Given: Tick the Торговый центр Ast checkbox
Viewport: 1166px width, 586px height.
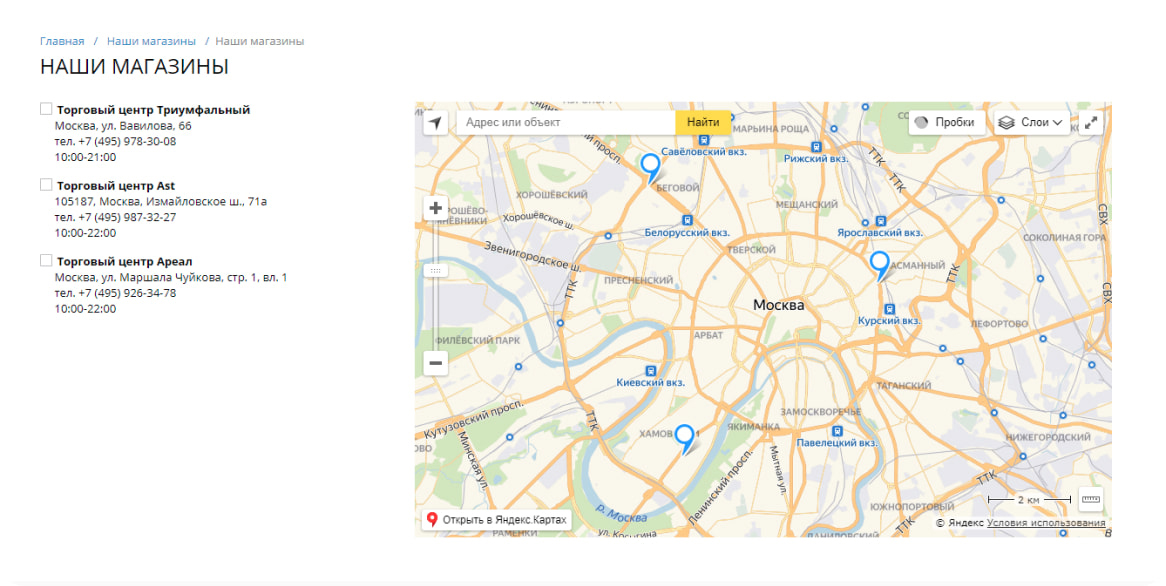Looking at the screenshot, I should coord(46,185).
